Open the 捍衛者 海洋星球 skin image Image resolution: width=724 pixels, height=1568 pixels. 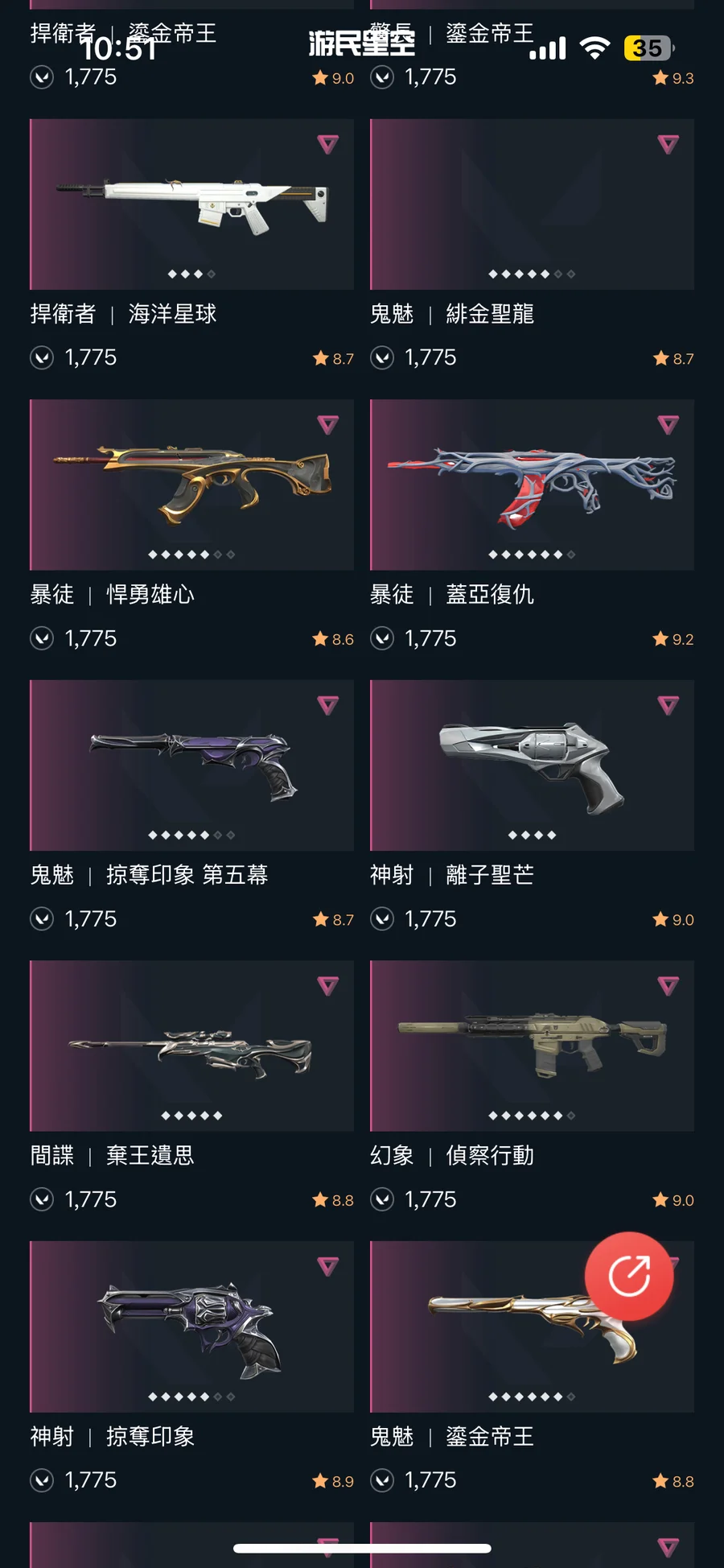(x=191, y=204)
